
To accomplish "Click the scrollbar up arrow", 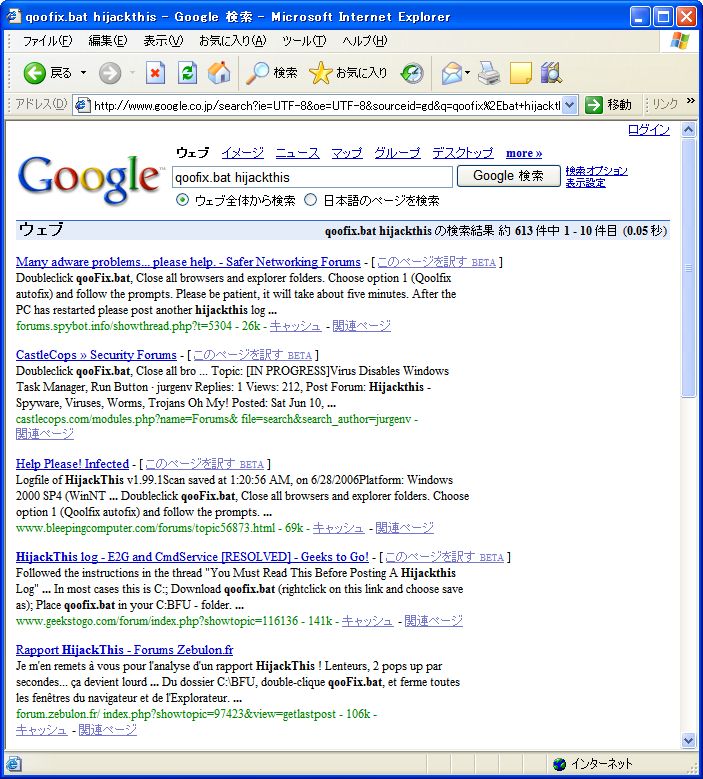I will (x=689, y=130).
